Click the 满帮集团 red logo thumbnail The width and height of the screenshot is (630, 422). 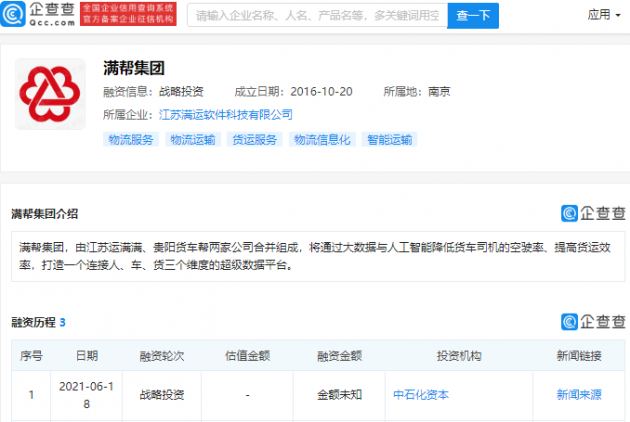[x=50, y=94]
